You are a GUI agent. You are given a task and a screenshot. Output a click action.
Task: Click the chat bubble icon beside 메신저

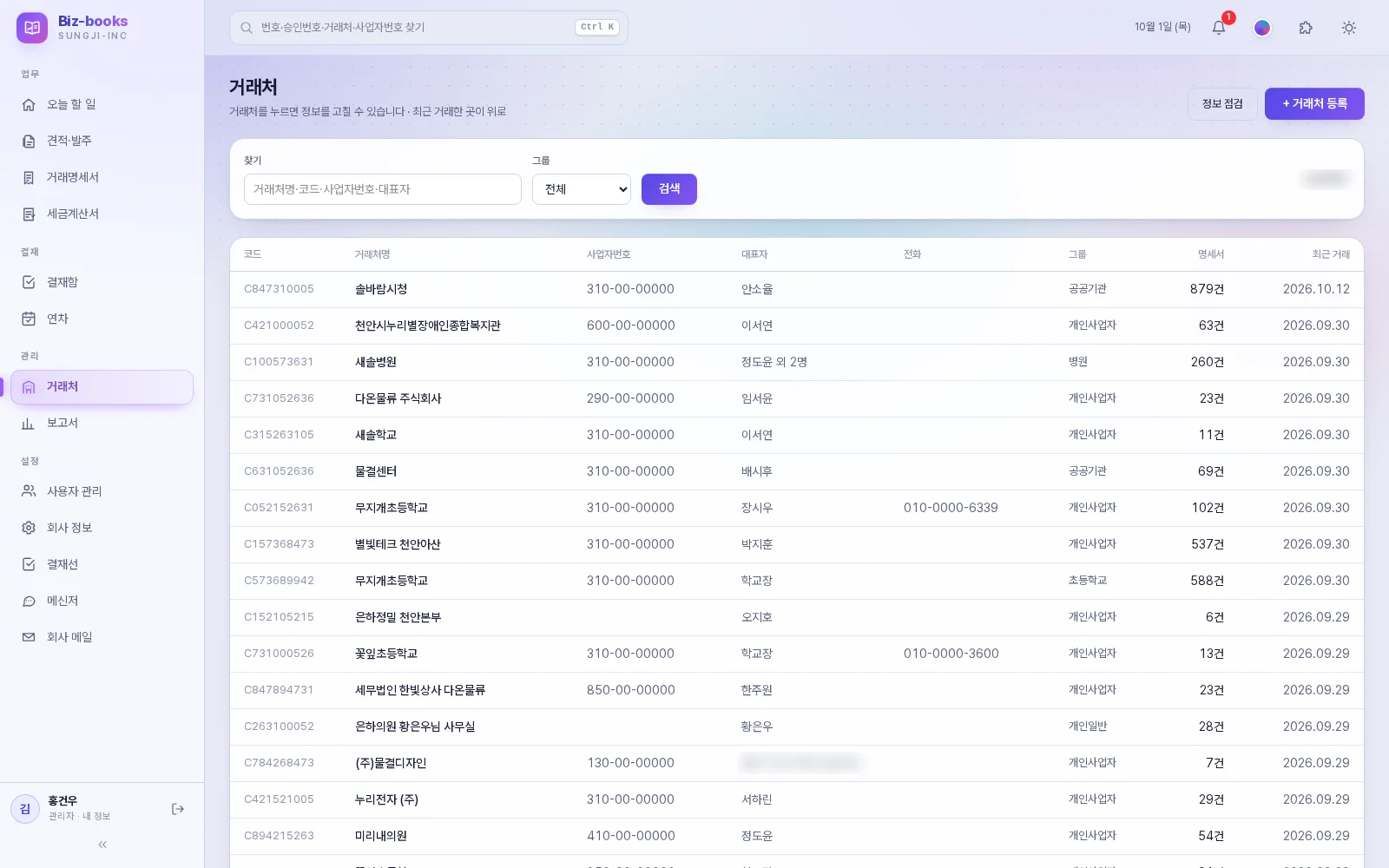[x=29, y=601]
